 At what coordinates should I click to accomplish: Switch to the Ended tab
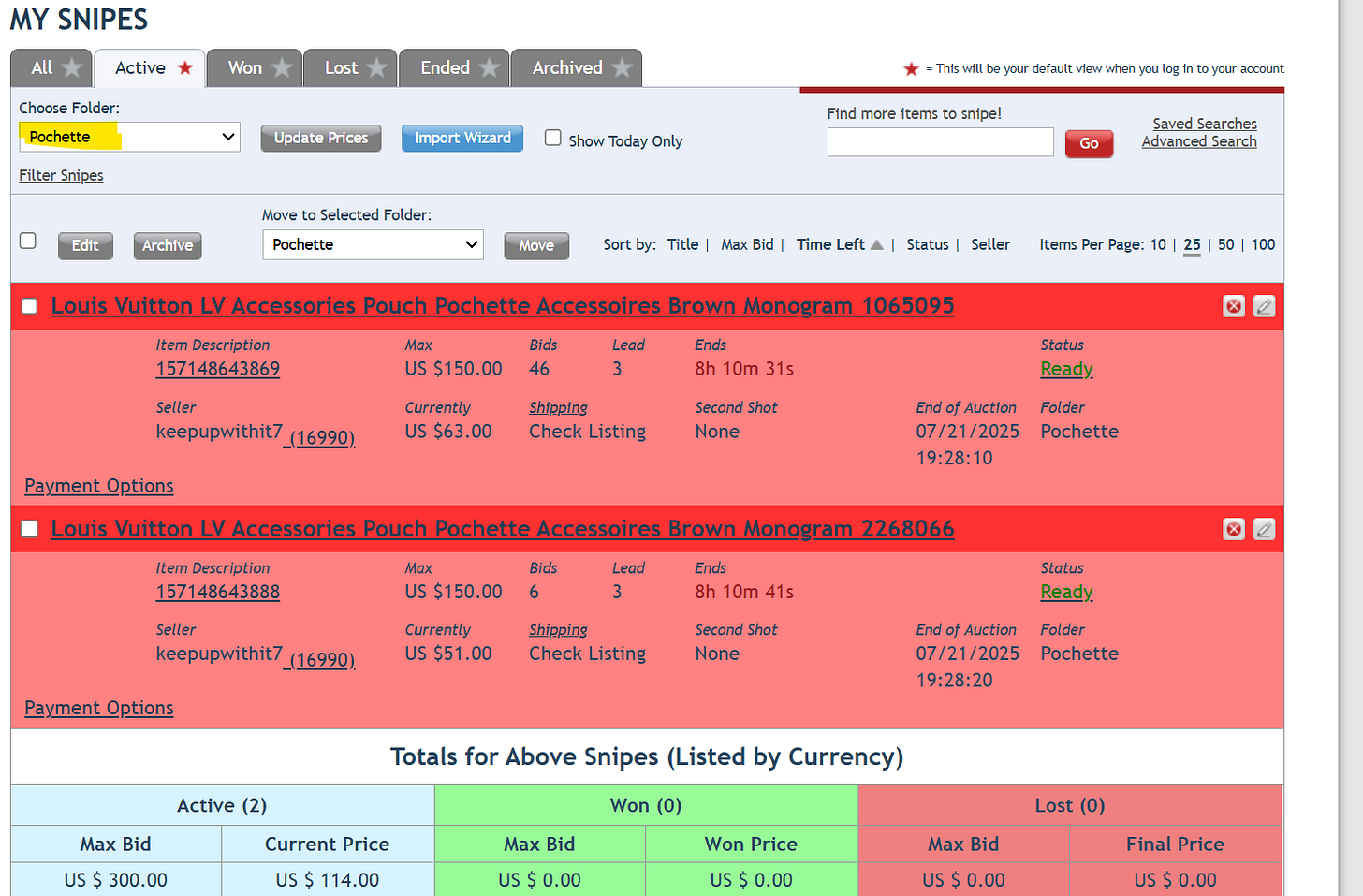(x=446, y=68)
